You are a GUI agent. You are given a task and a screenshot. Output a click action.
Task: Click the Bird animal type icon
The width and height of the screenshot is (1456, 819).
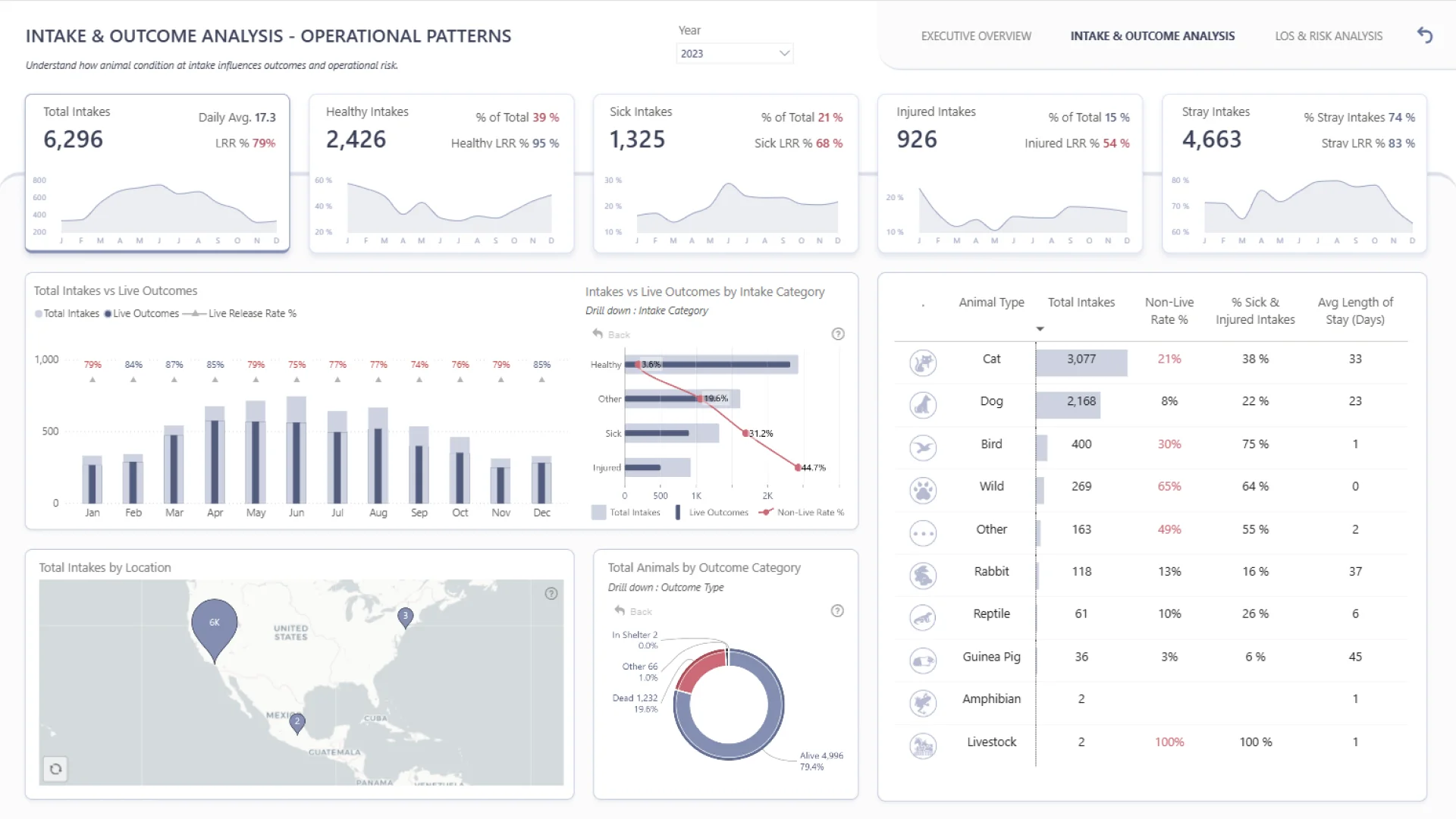click(x=923, y=447)
